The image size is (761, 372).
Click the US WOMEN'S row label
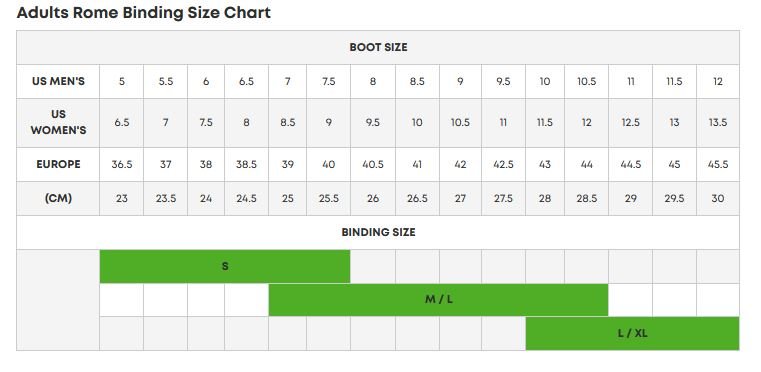[x=58, y=123]
